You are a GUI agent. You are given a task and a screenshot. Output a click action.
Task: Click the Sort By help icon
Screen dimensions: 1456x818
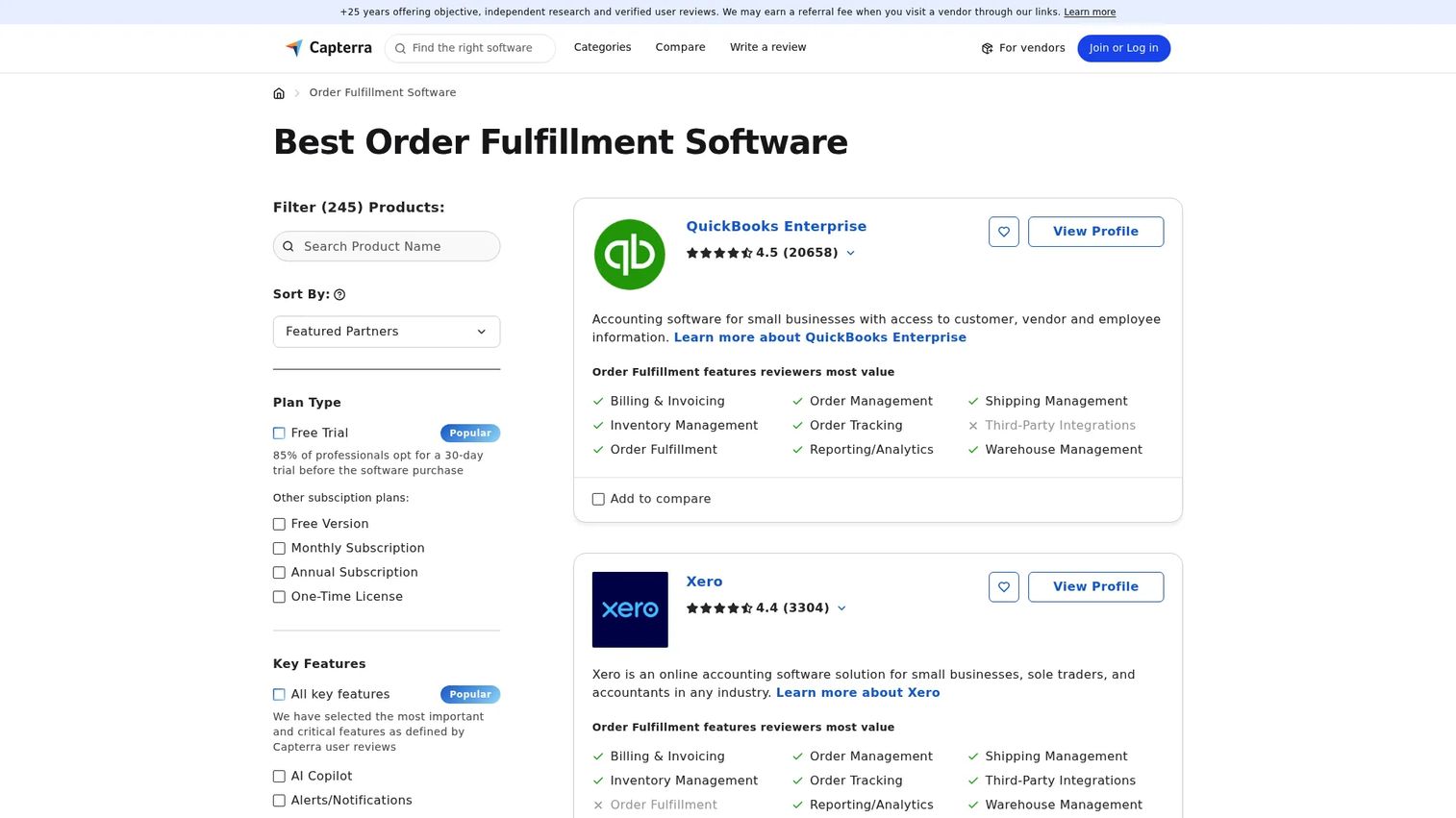(x=339, y=295)
